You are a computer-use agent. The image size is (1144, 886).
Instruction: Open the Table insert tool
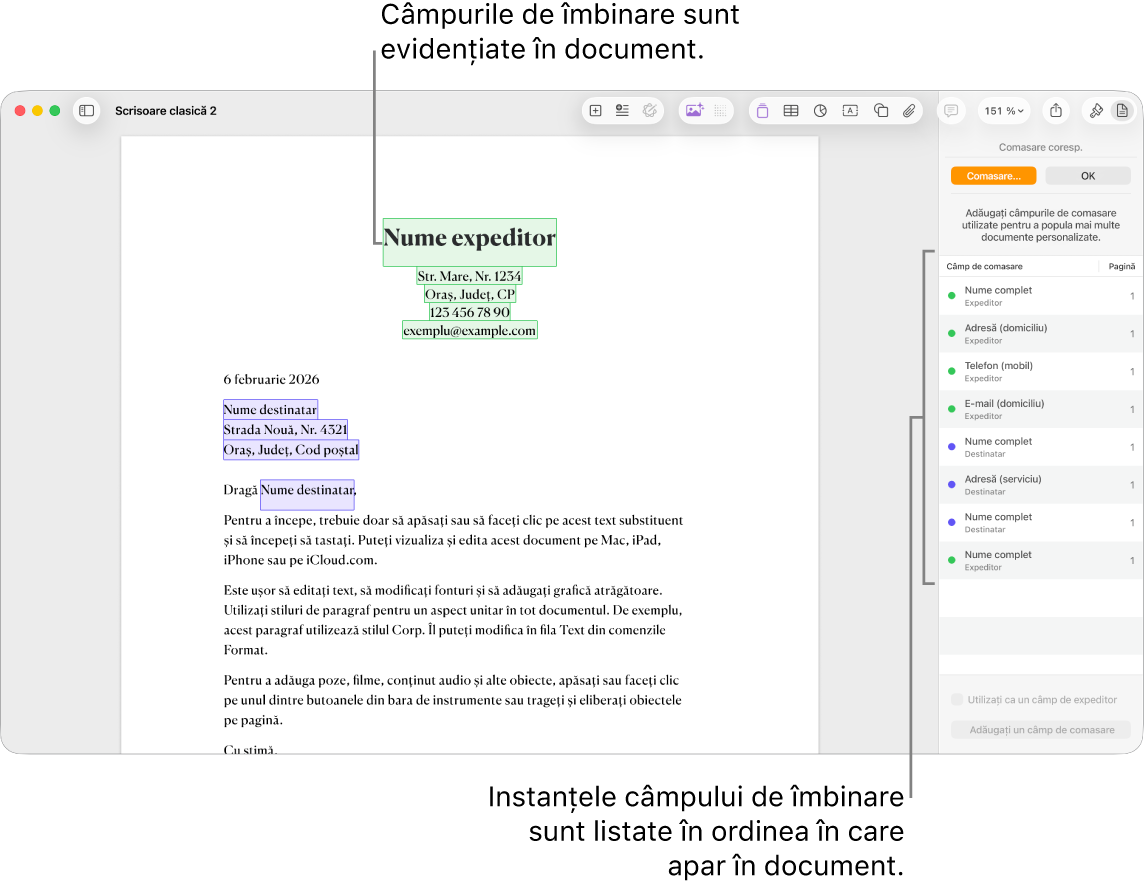[x=791, y=111]
